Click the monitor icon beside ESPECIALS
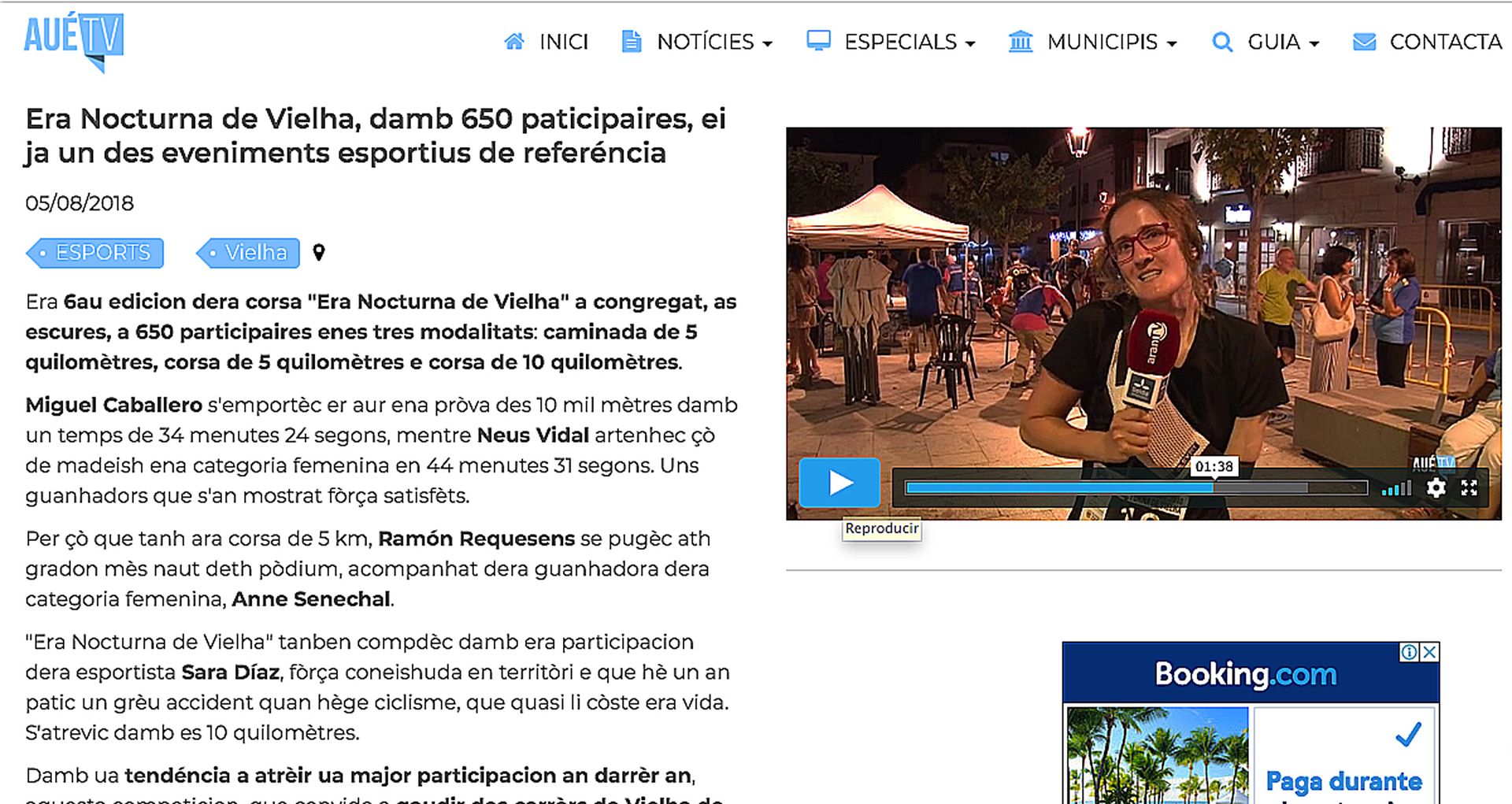This screenshot has height=804, width=1512. [x=819, y=41]
